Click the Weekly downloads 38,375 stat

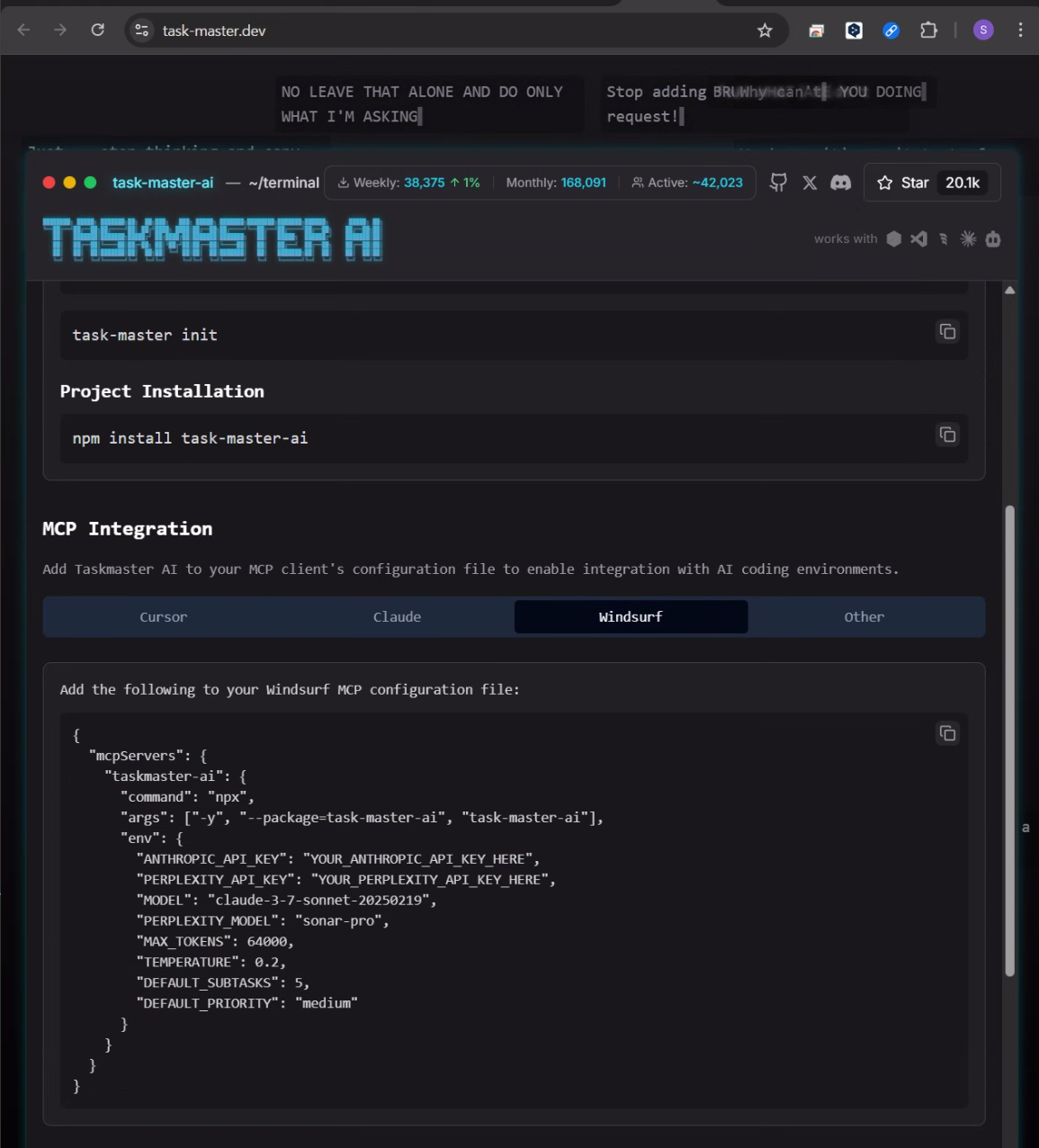[408, 183]
